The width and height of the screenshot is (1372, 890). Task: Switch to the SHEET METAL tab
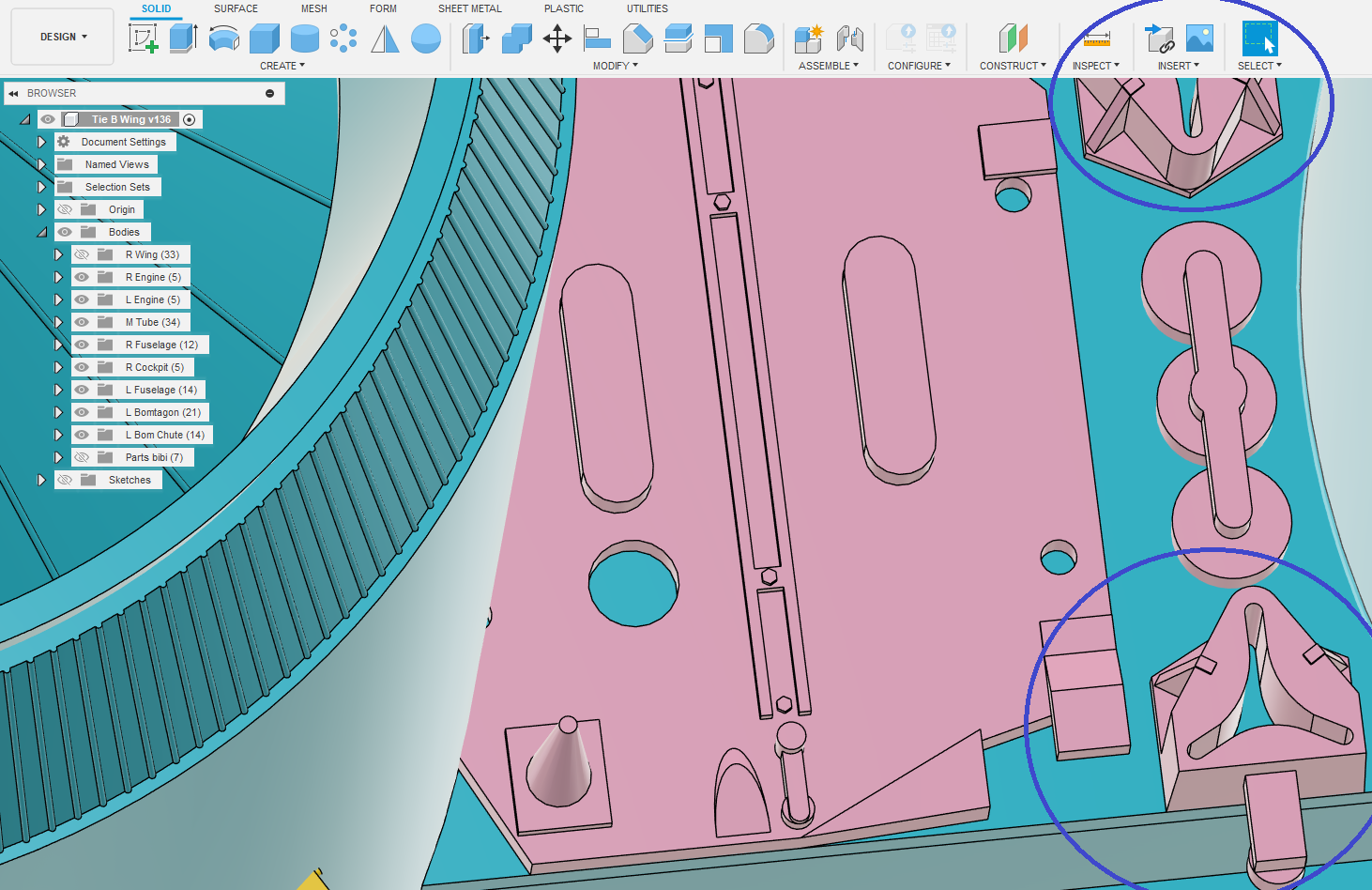click(x=470, y=8)
